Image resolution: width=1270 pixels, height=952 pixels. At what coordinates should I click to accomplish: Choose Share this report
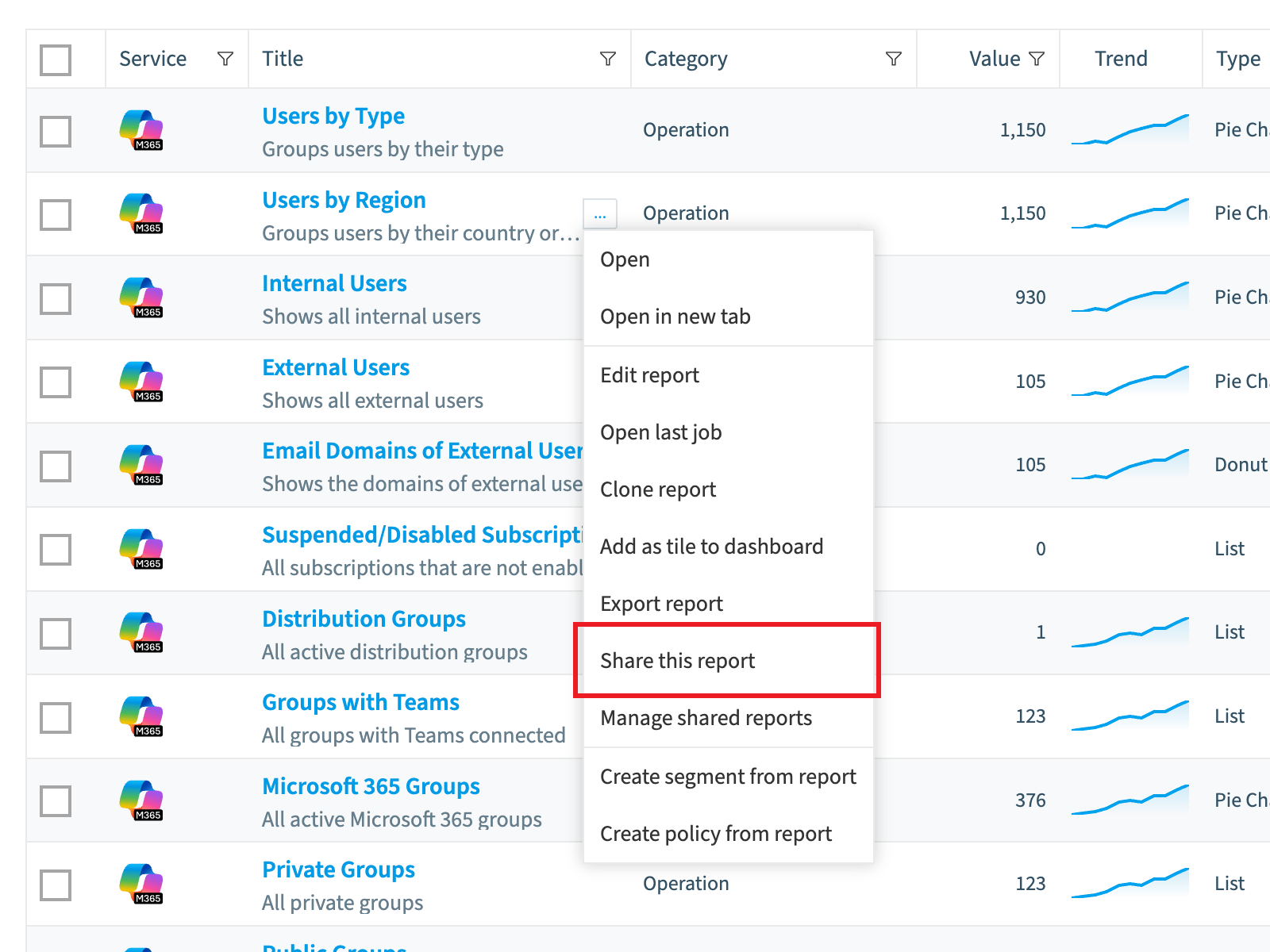coord(729,661)
